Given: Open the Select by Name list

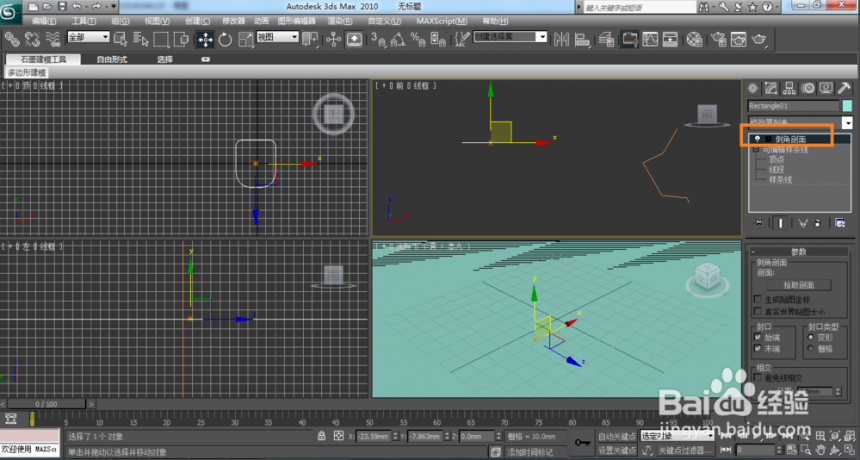Looking at the screenshot, I should tap(140, 39).
